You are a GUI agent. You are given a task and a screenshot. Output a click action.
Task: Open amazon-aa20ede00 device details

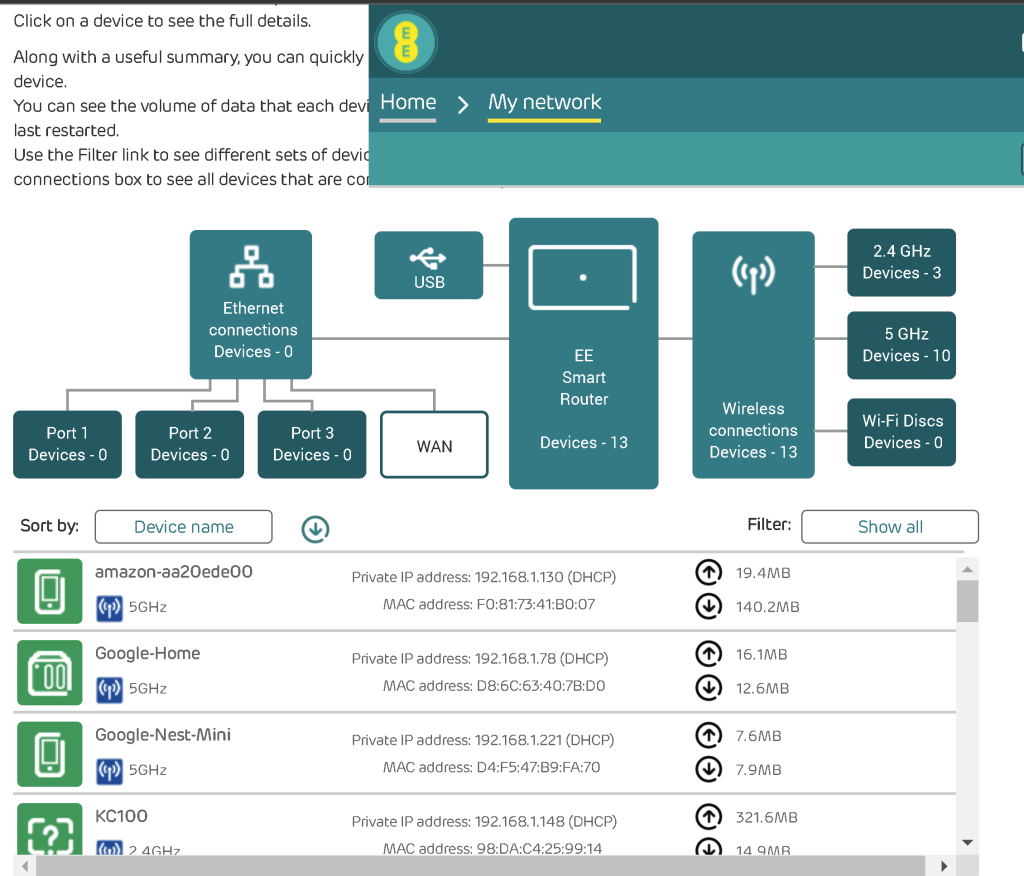tap(485, 591)
